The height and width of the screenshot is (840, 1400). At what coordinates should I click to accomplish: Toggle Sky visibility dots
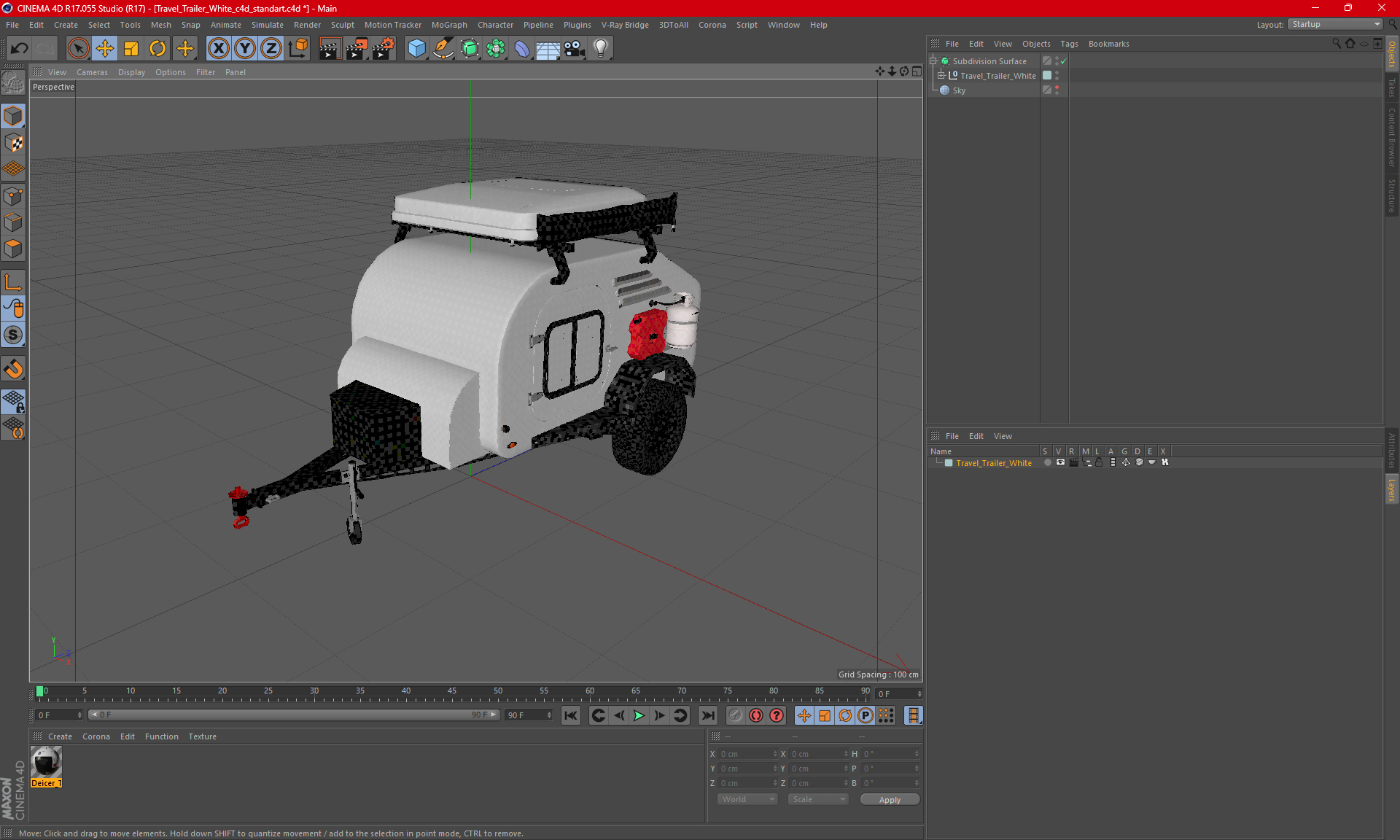[1057, 90]
